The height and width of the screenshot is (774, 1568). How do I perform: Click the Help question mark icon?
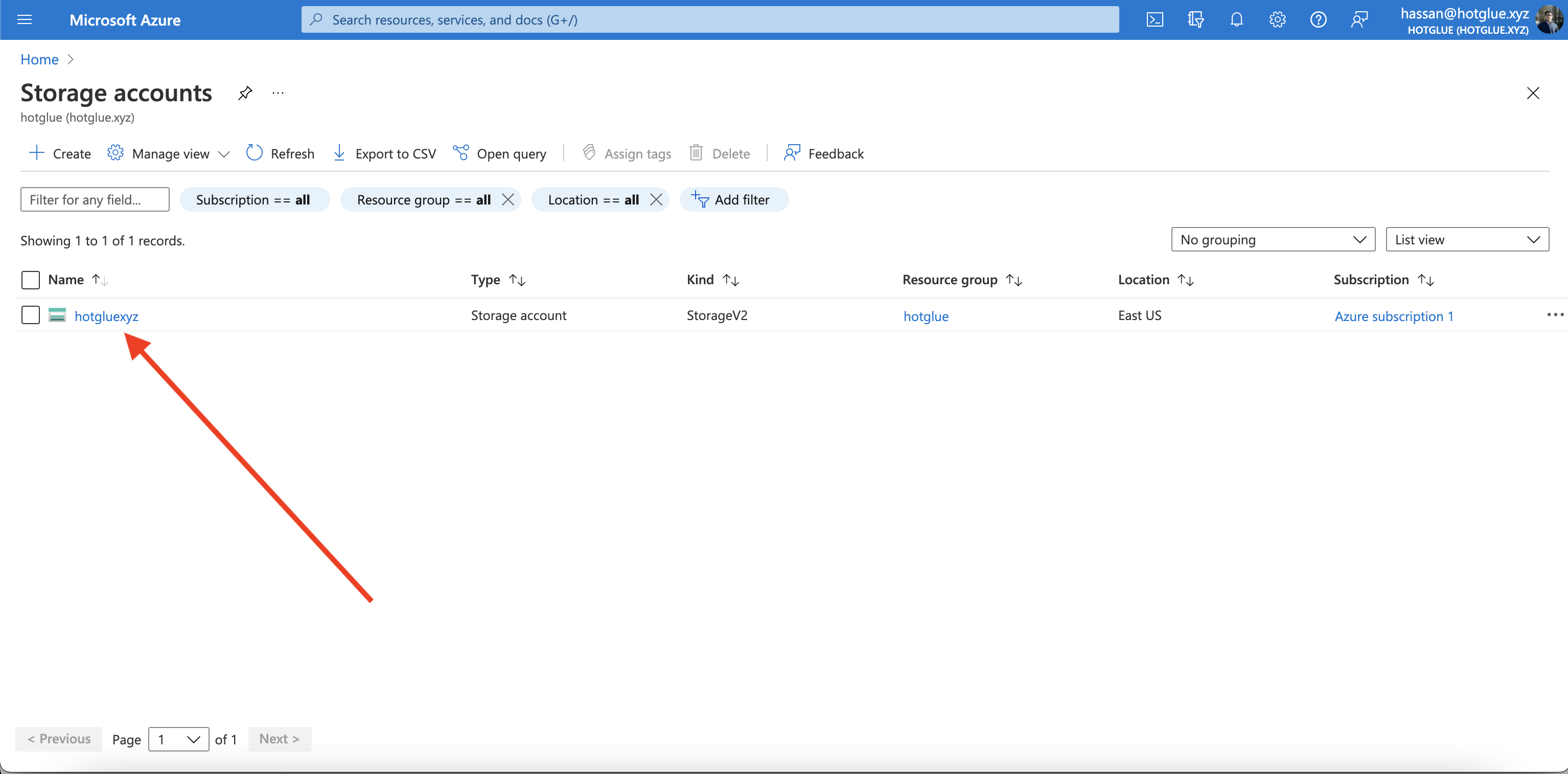coord(1318,20)
